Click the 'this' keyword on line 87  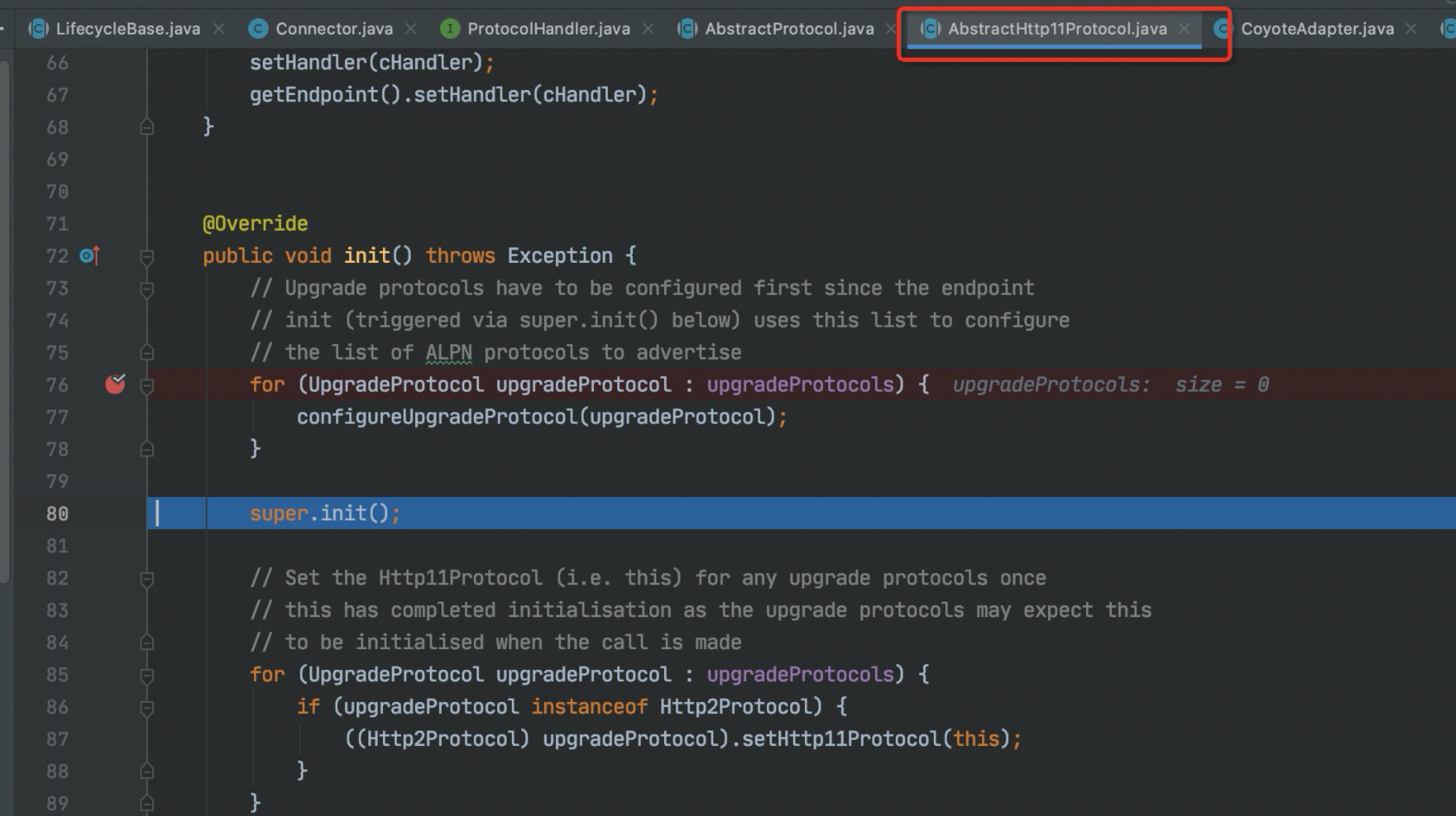[976, 739]
